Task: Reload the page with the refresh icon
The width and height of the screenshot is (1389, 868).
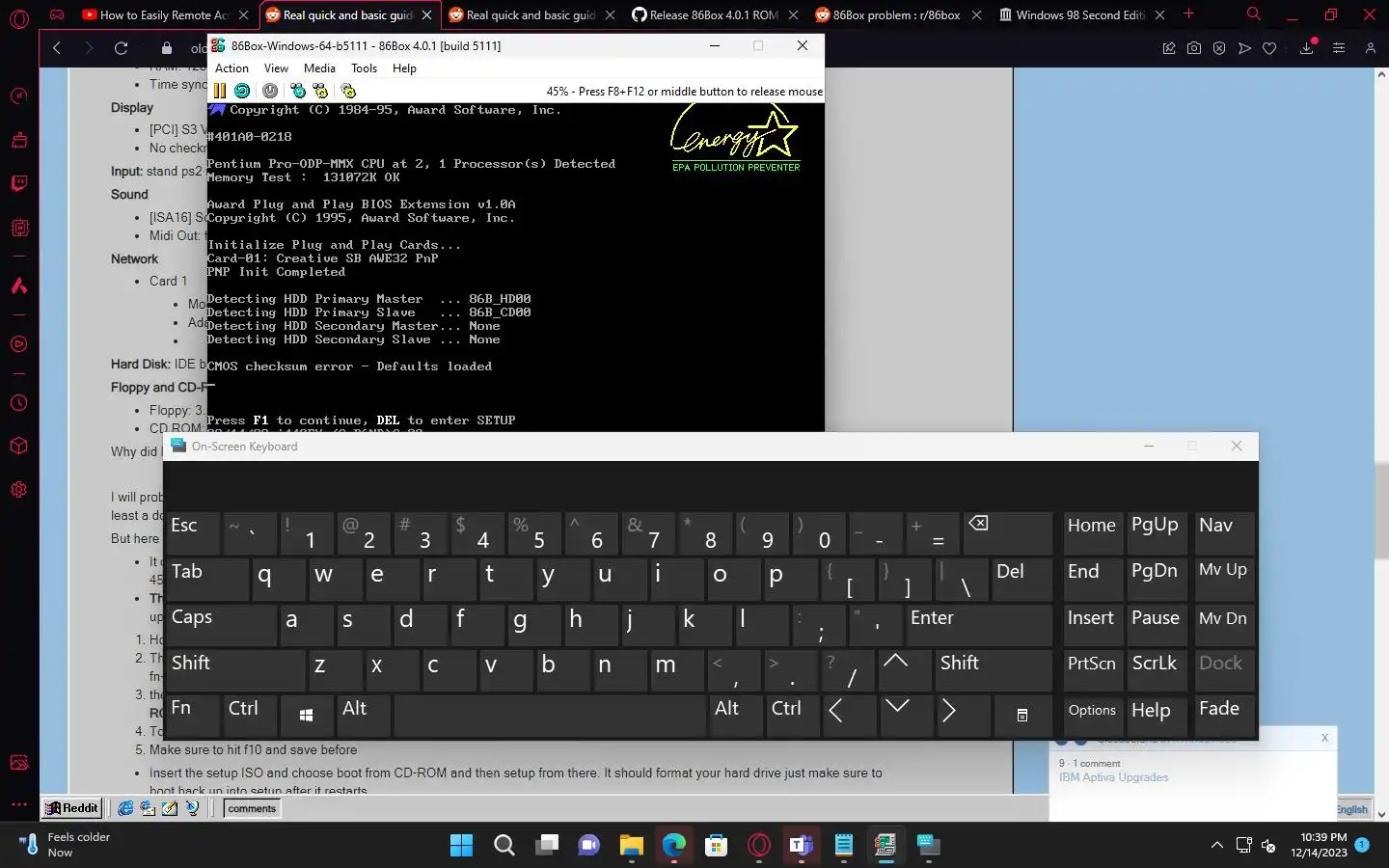Action: (x=121, y=48)
